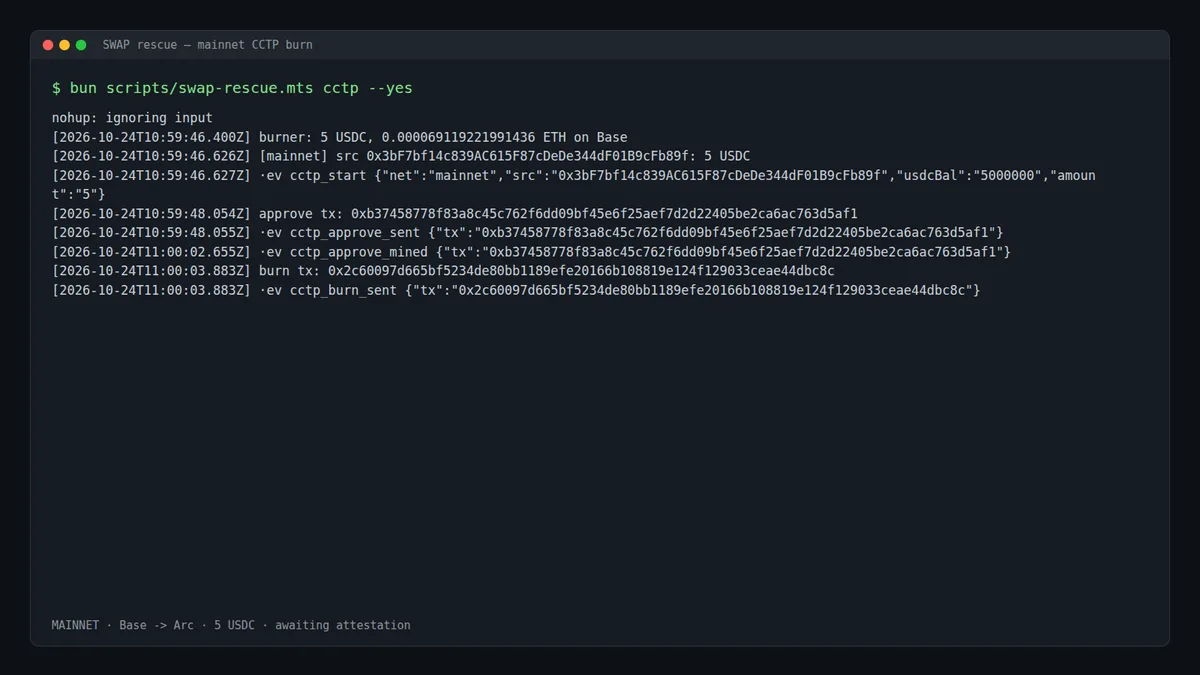The width and height of the screenshot is (1200, 675).
Task: Click the cctp_approve_mined event line
Action: coord(531,252)
